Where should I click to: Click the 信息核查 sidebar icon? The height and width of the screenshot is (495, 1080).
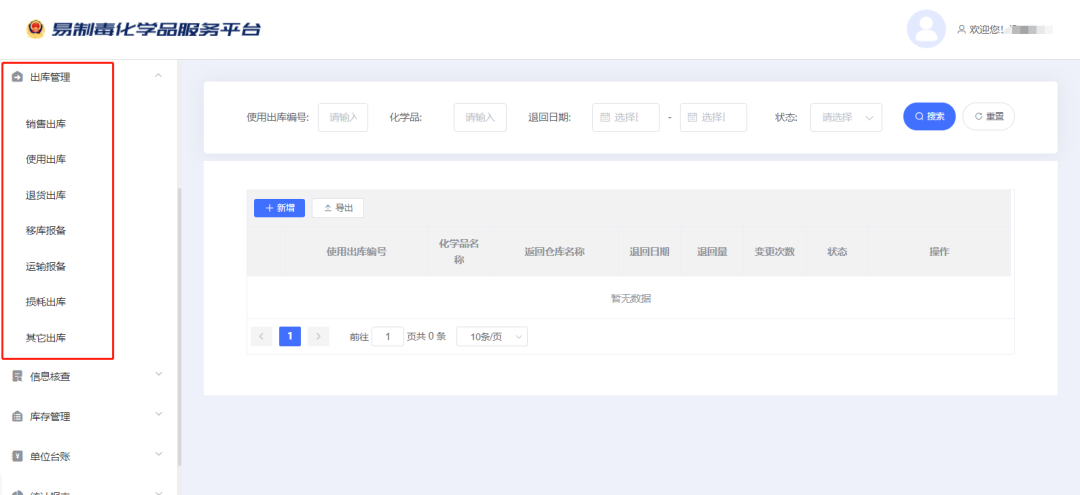[x=17, y=376]
